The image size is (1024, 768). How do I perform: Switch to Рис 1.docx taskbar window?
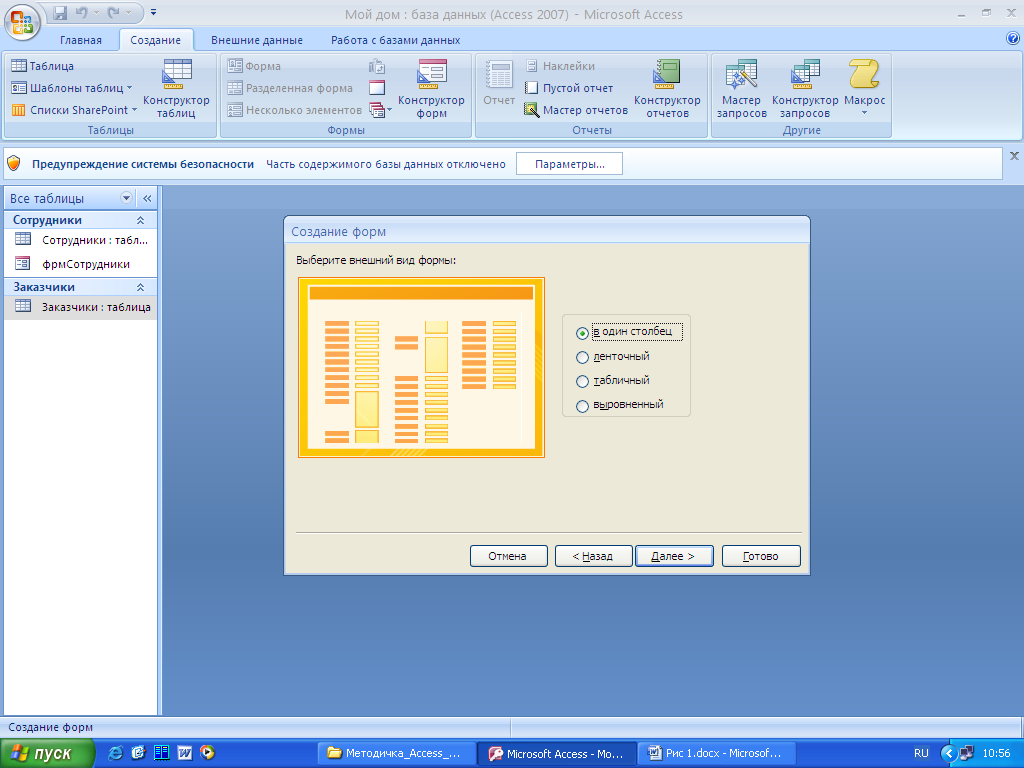(716, 753)
